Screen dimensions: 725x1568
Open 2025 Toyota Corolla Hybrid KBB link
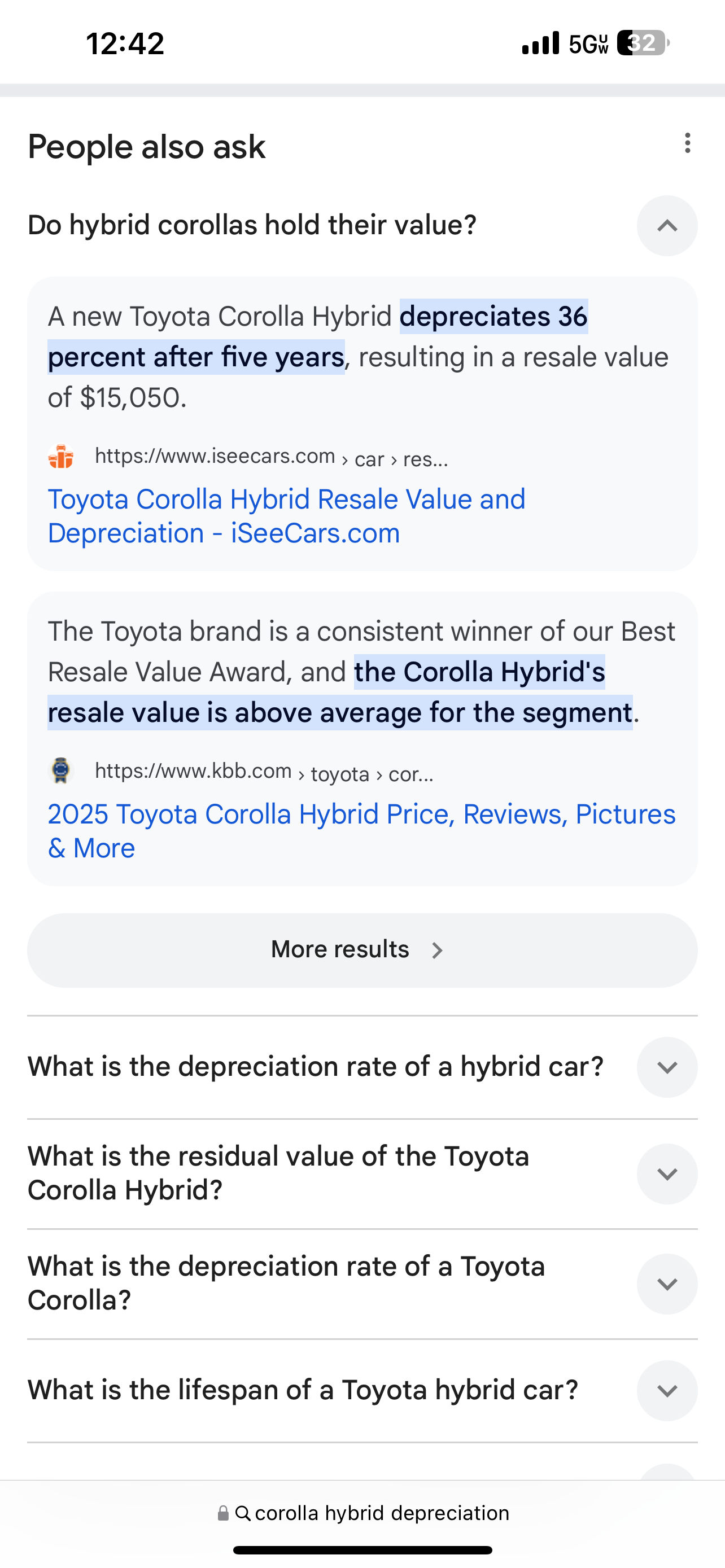pyautogui.click(x=361, y=831)
